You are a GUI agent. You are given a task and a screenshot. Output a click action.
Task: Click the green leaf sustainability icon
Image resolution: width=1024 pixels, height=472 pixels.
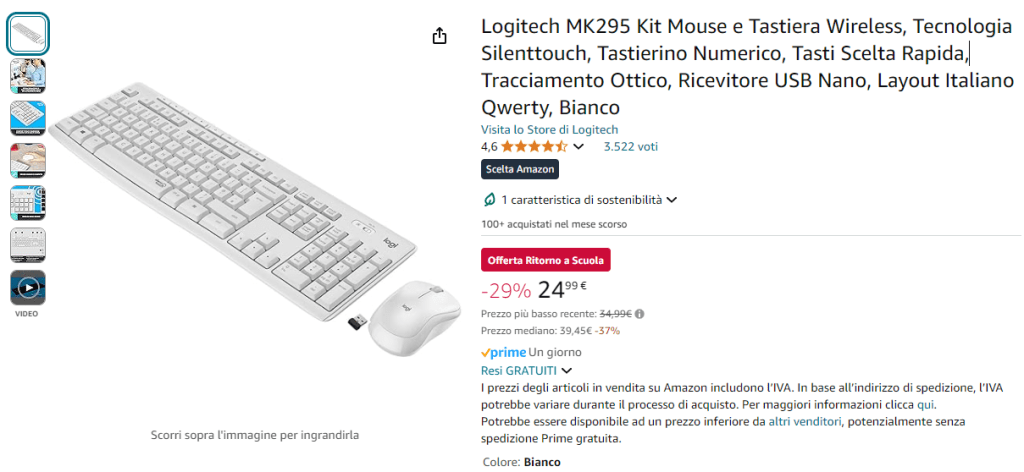point(489,200)
